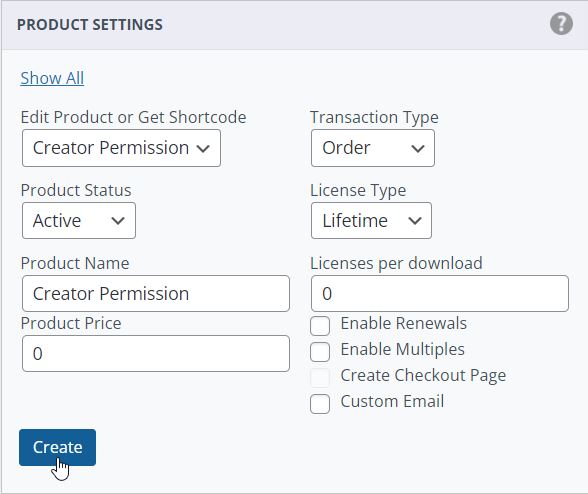Enable the Renewals checkbox
Screen dimensions: 588x494
pos(320,326)
